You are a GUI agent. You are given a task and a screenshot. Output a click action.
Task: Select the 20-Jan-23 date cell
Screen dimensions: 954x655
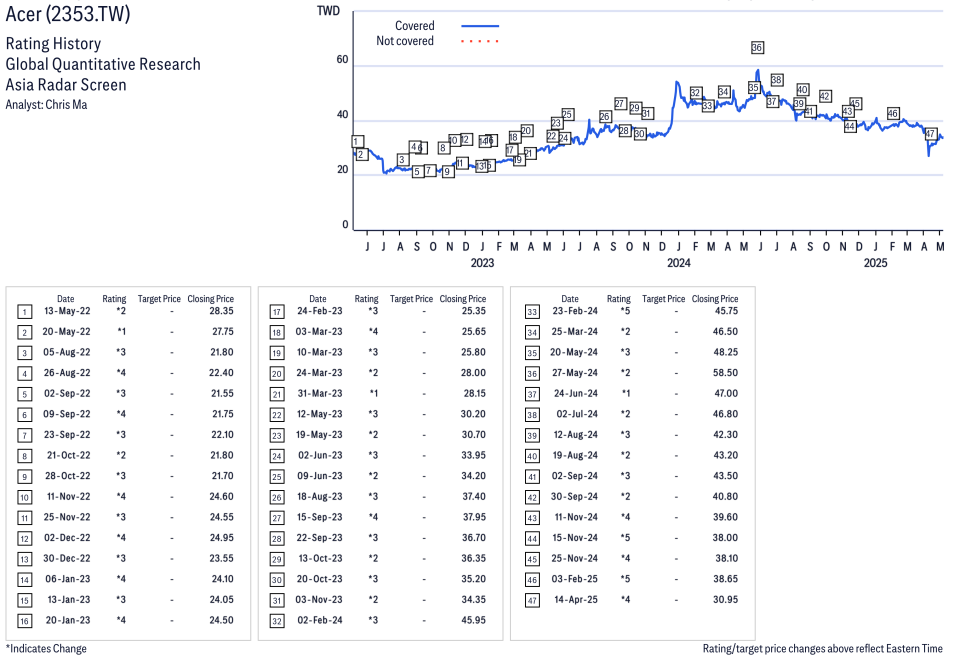pyautogui.click(x=68, y=620)
